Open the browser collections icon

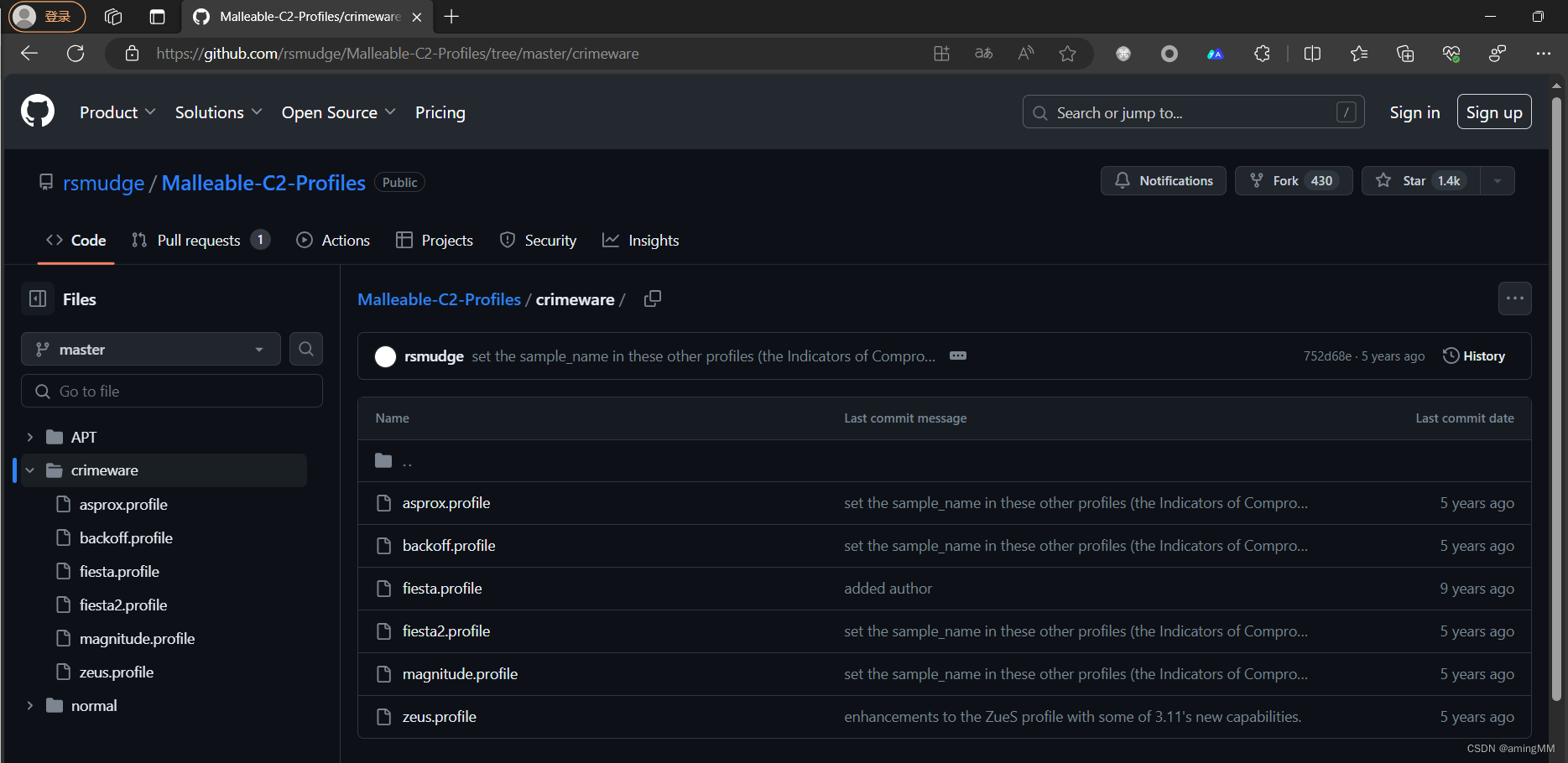(x=1405, y=54)
